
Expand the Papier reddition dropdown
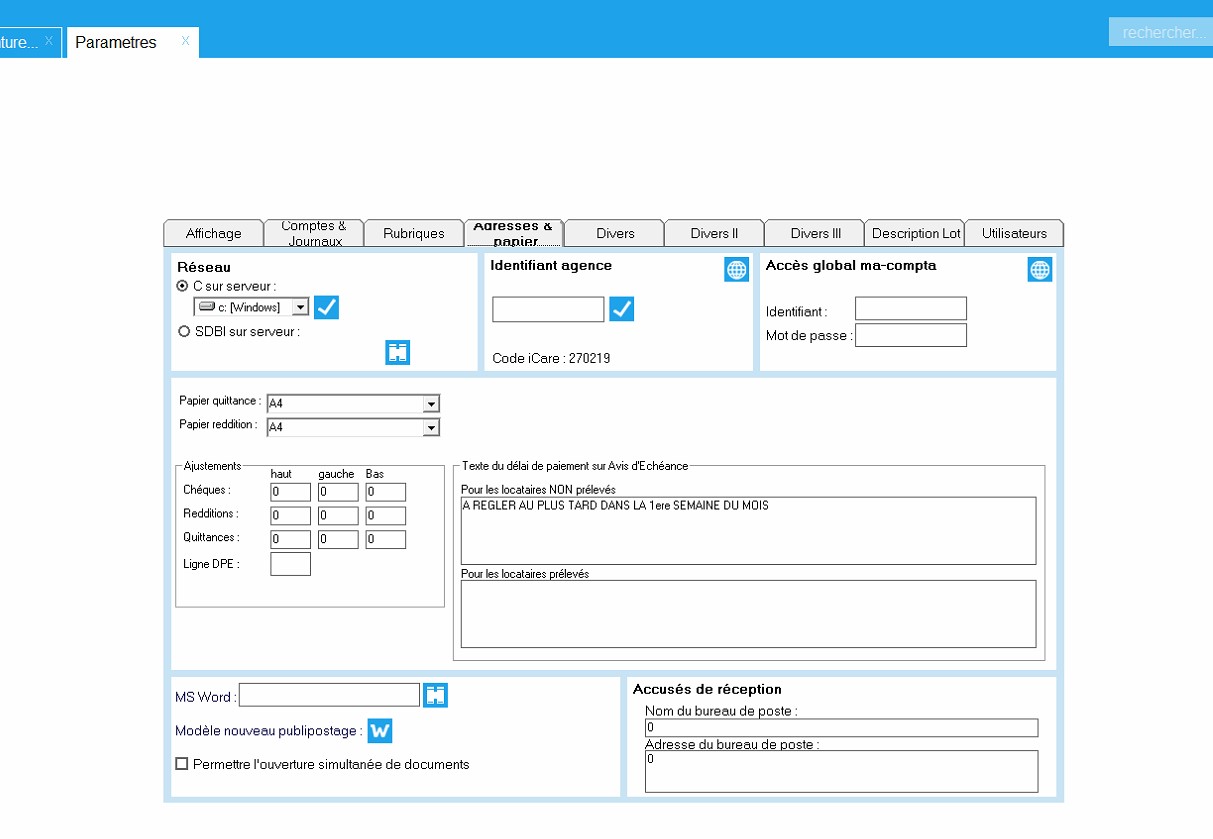[x=431, y=428]
